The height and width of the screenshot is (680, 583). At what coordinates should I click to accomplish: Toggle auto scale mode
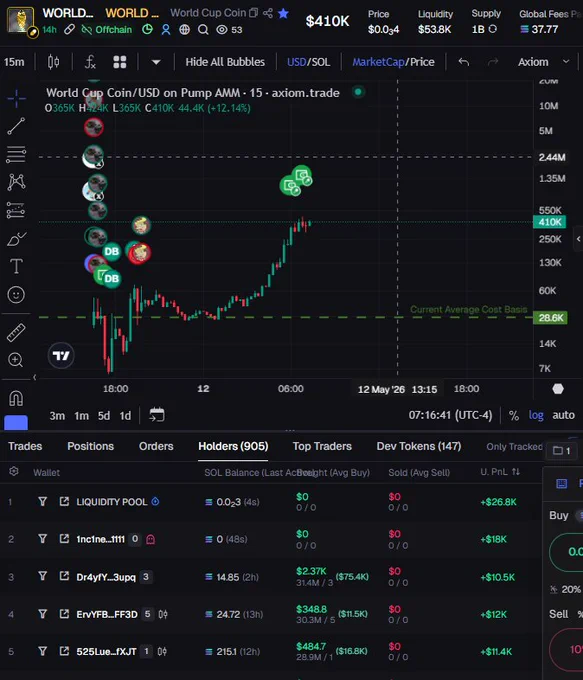(563, 415)
